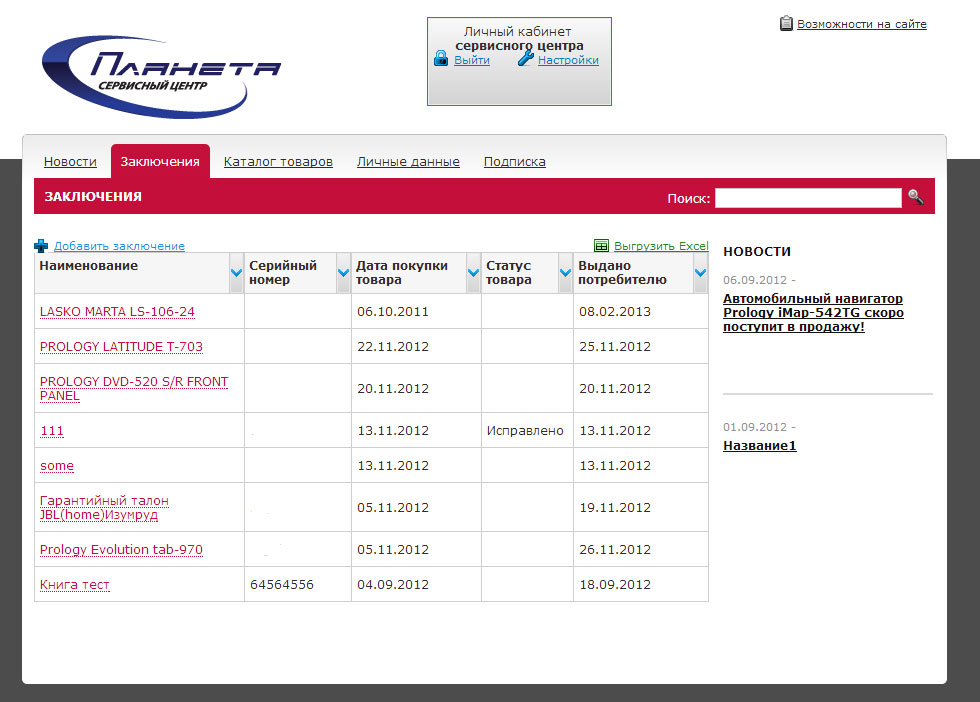
Task: Click the wrench icon next to Настройки
Action: click(x=526, y=58)
